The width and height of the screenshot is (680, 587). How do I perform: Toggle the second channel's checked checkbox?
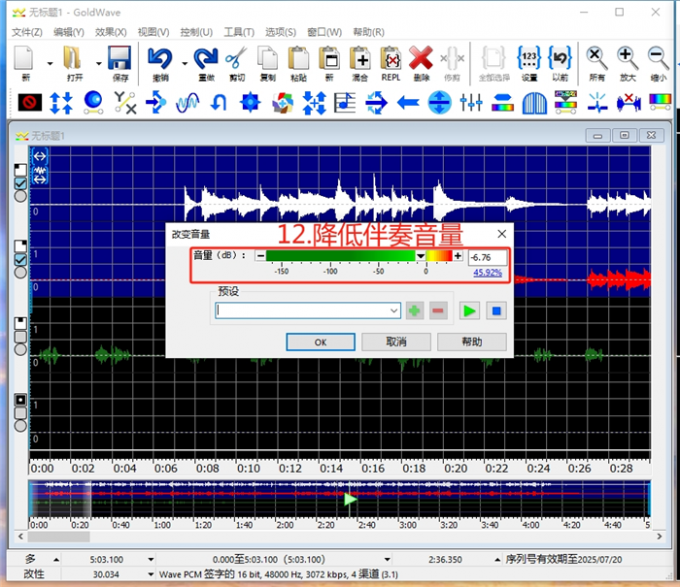tap(20, 259)
